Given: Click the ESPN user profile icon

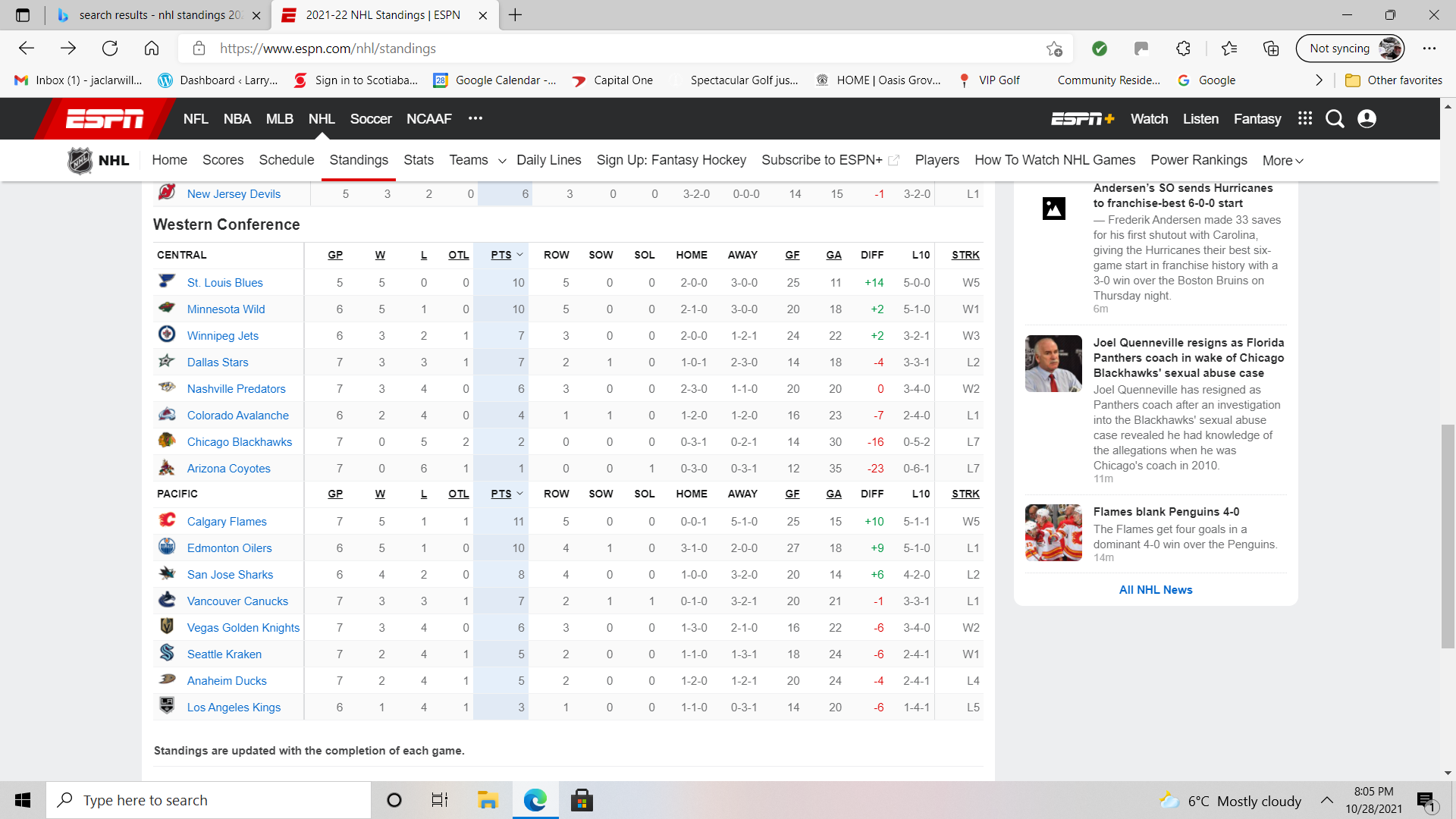Looking at the screenshot, I should tap(1367, 119).
